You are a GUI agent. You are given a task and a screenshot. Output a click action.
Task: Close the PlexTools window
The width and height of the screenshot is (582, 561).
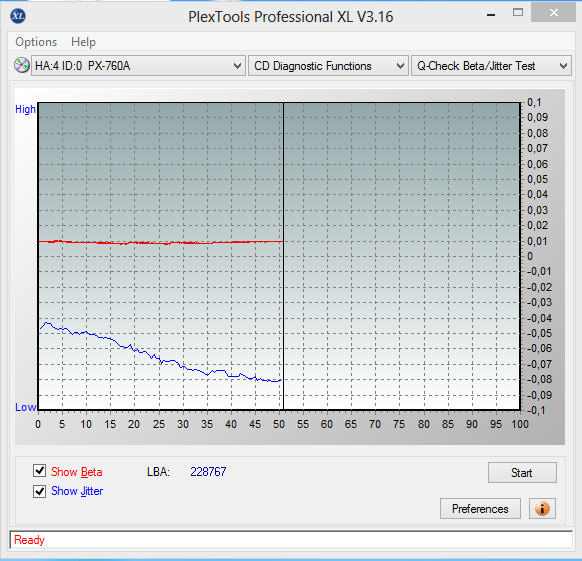[553, 13]
